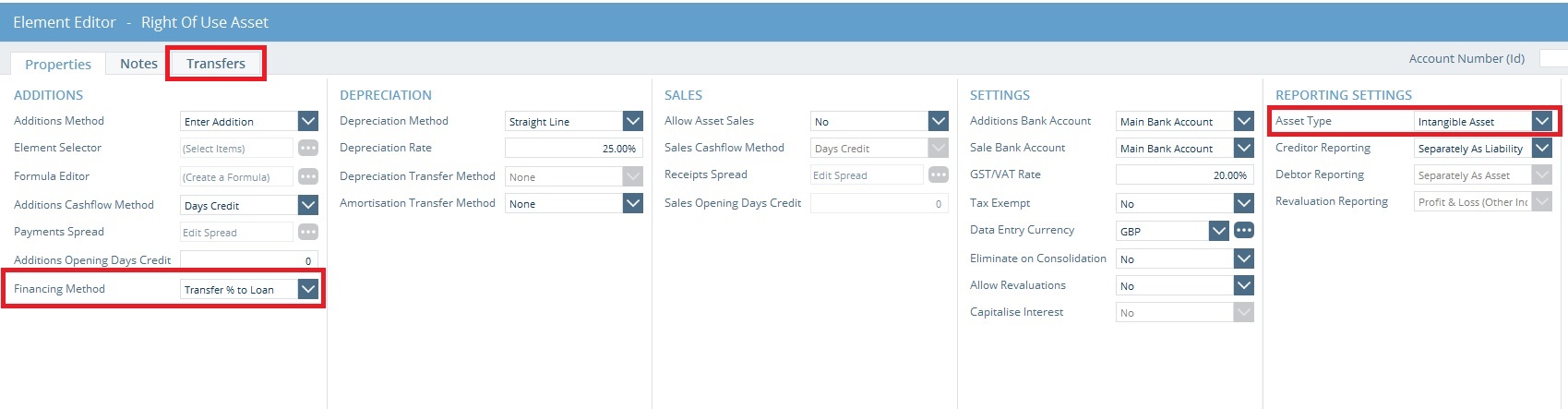The width and height of the screenshot is (1568, 409).
Task: Open Eliminate on Consolidation dropdown
Action: coord(1244,259)
